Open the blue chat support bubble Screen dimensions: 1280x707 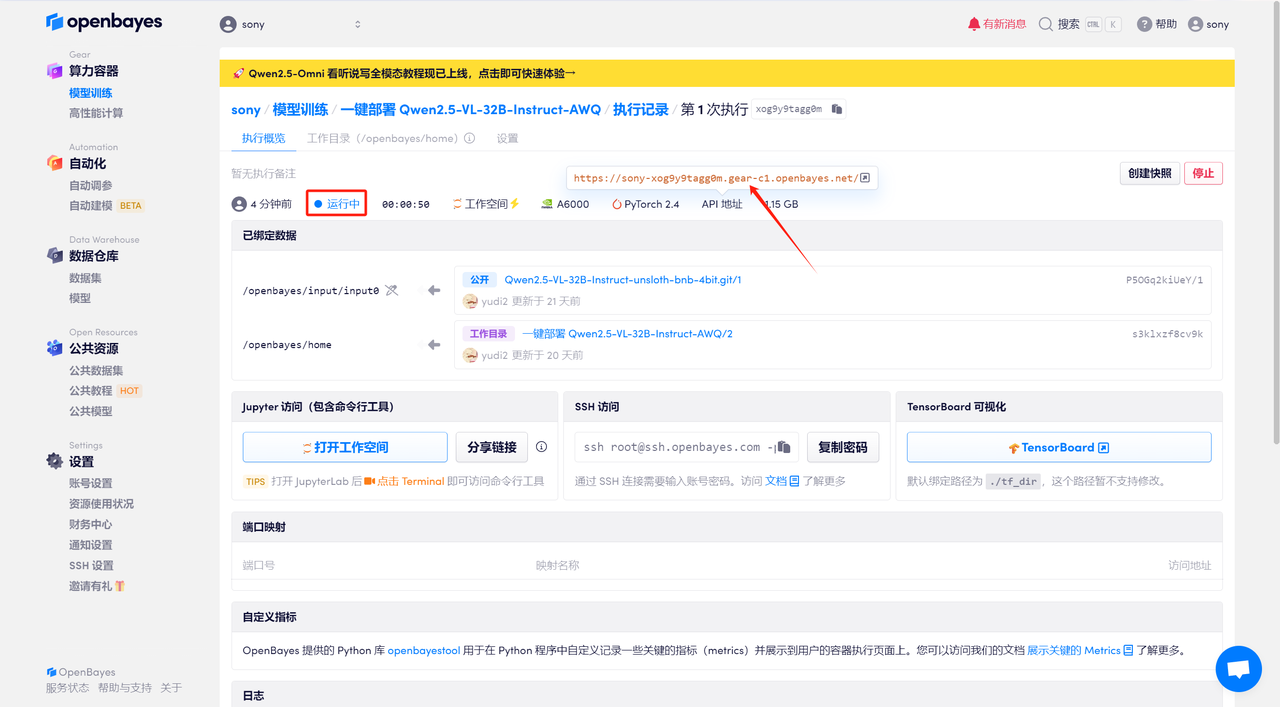[1238, 669]
